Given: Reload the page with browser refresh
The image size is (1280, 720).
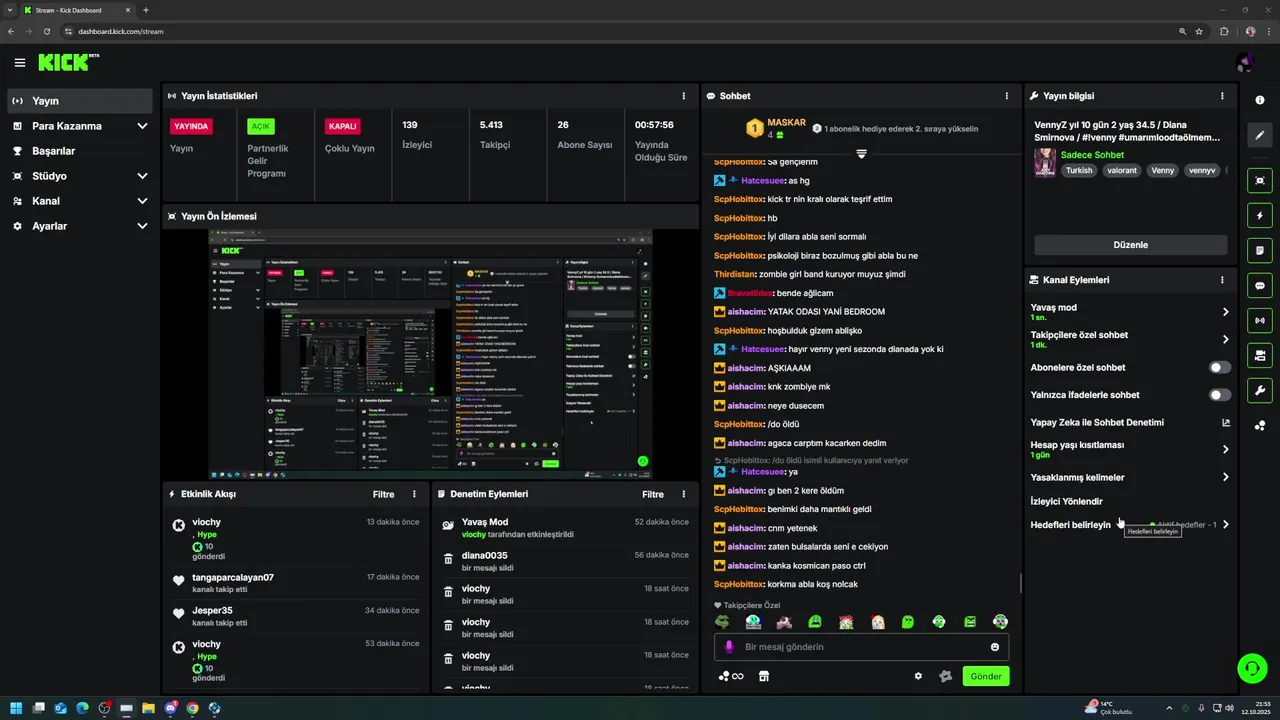Looking at the screenshot, I should pyautogui.click(x=46, y=31).
